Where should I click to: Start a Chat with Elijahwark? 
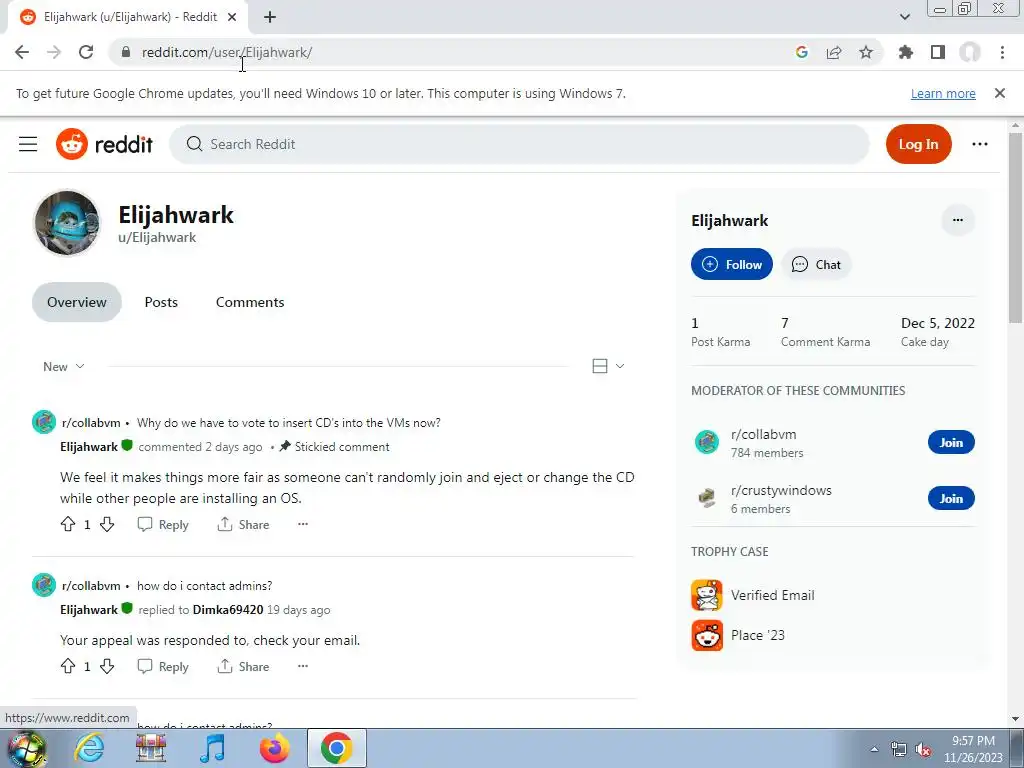[x=816, y=264]
